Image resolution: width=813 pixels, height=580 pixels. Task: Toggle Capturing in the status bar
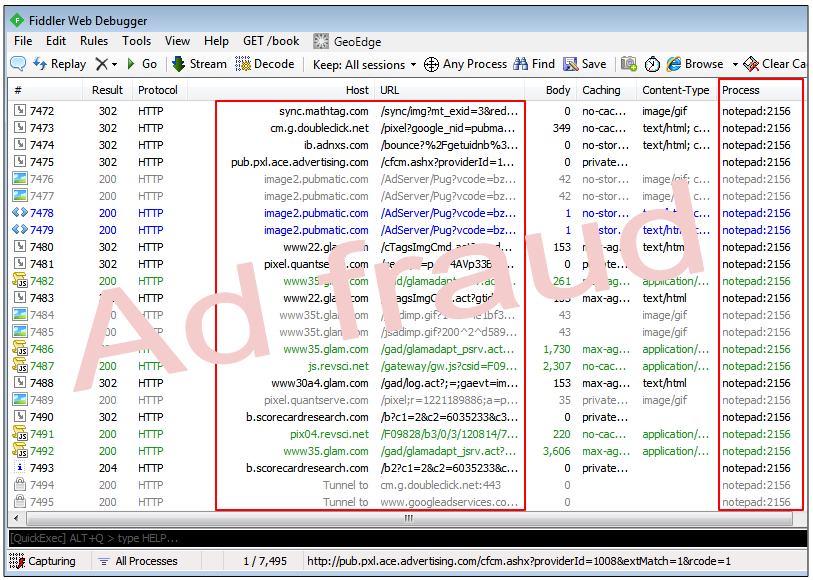click(x=44, y=561)
